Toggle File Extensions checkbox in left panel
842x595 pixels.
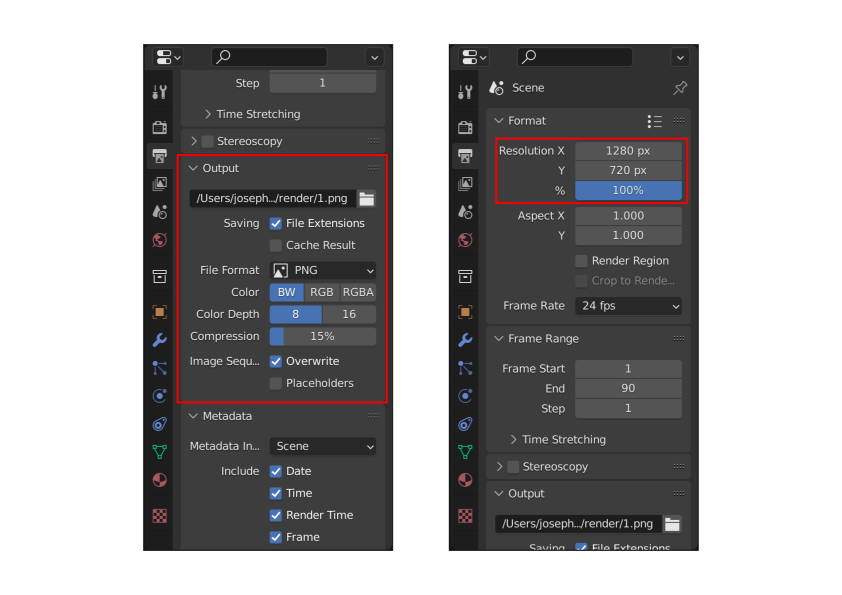click(275, 223)
